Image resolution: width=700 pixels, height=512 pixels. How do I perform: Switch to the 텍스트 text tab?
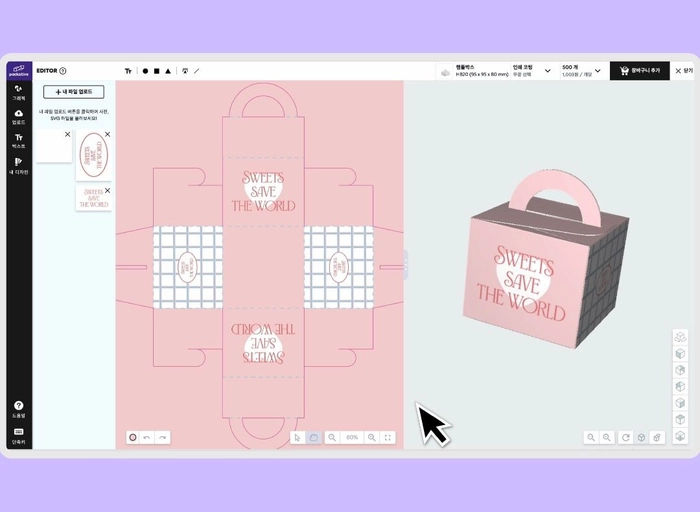(18, 140)
